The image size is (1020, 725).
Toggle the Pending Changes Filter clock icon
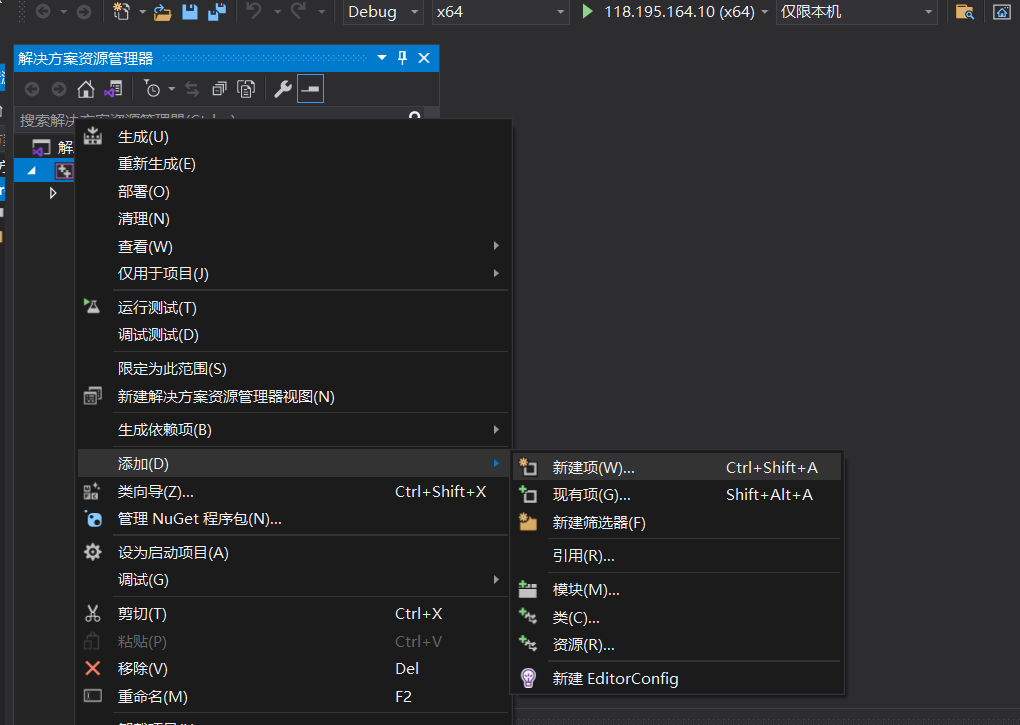click(153, 89)
